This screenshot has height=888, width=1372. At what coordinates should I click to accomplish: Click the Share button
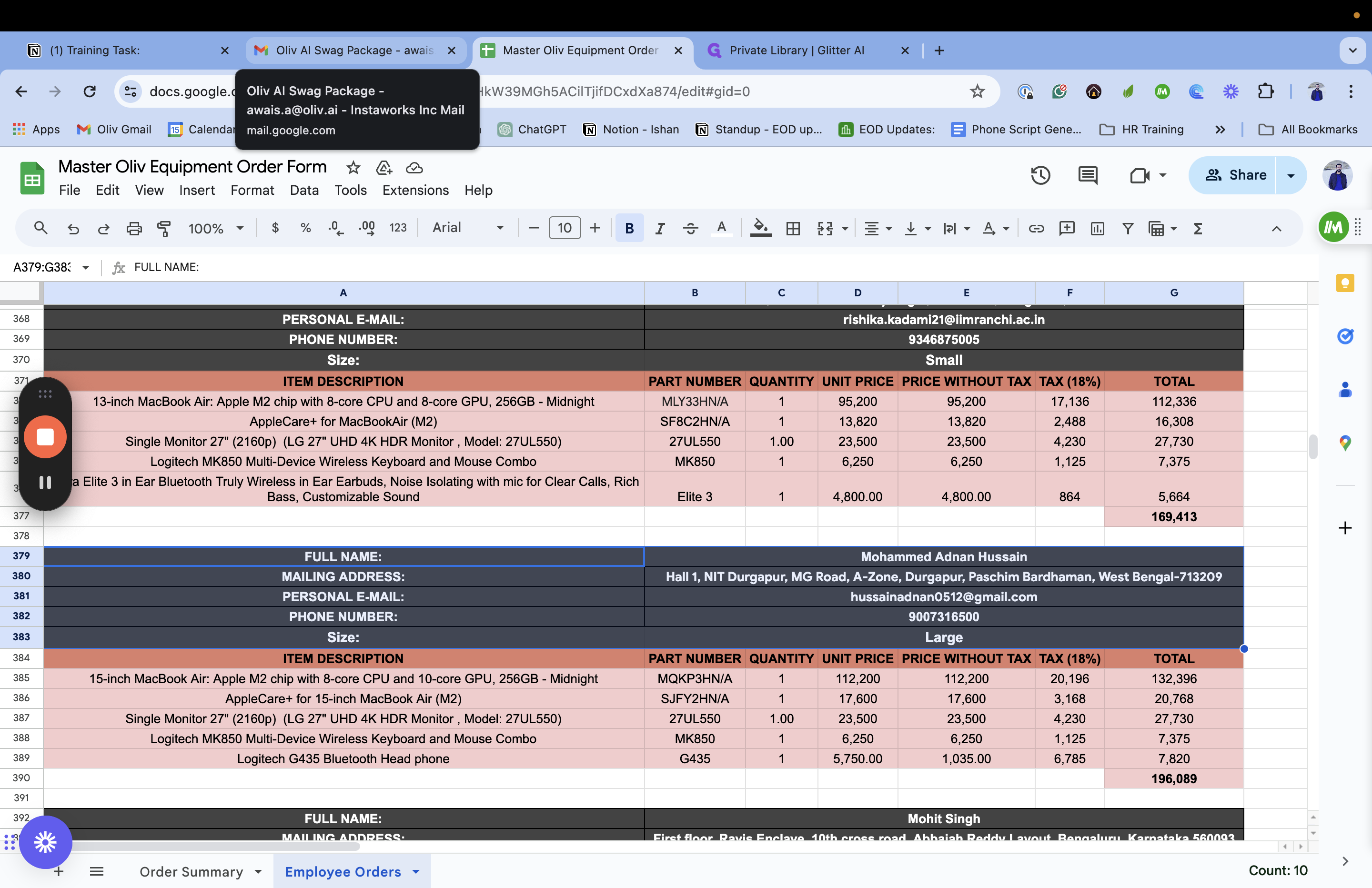click(1235, 175)
